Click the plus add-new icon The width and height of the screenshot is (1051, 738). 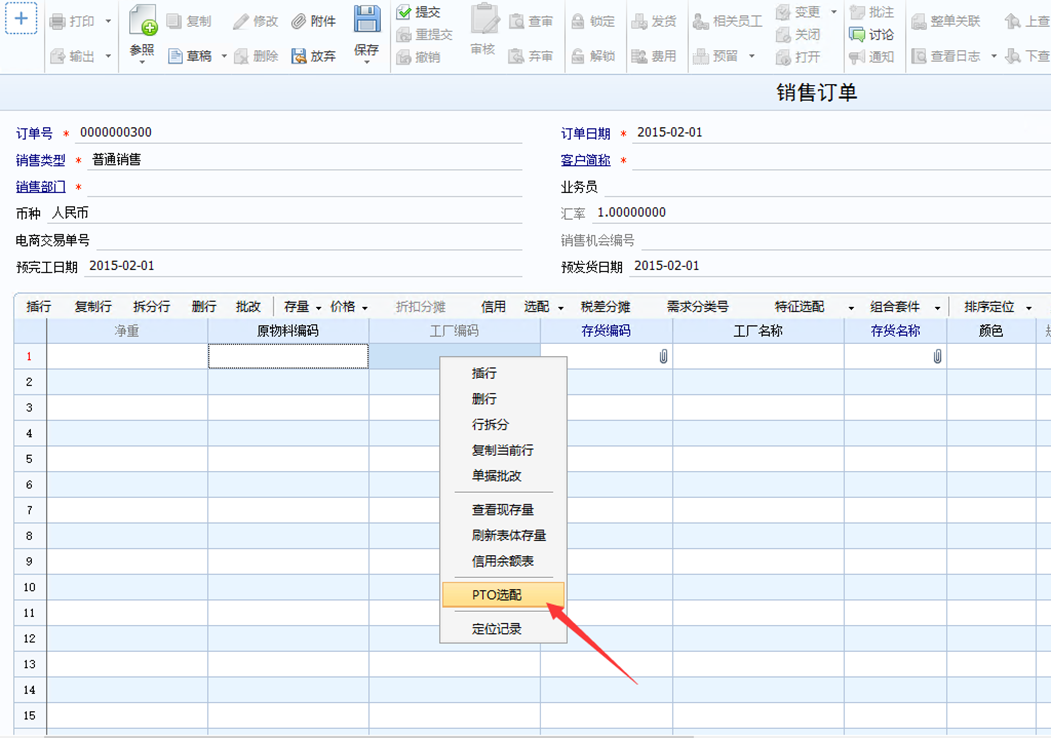pyautogui.click(x=21, y=18)
